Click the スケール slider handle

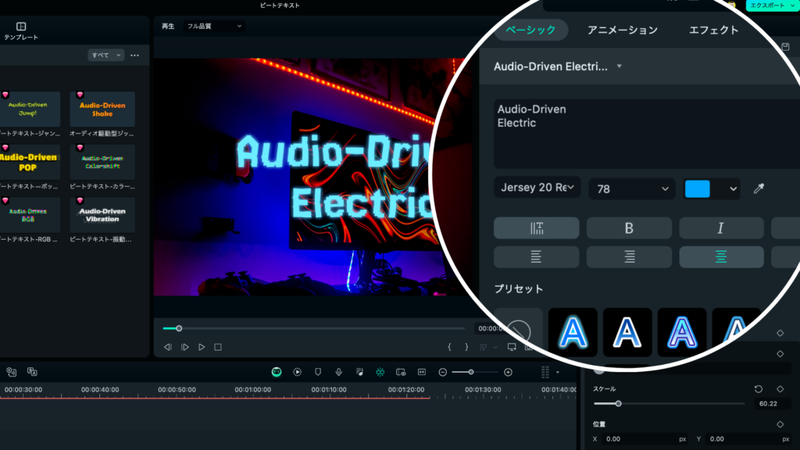[x=618, y=404]
